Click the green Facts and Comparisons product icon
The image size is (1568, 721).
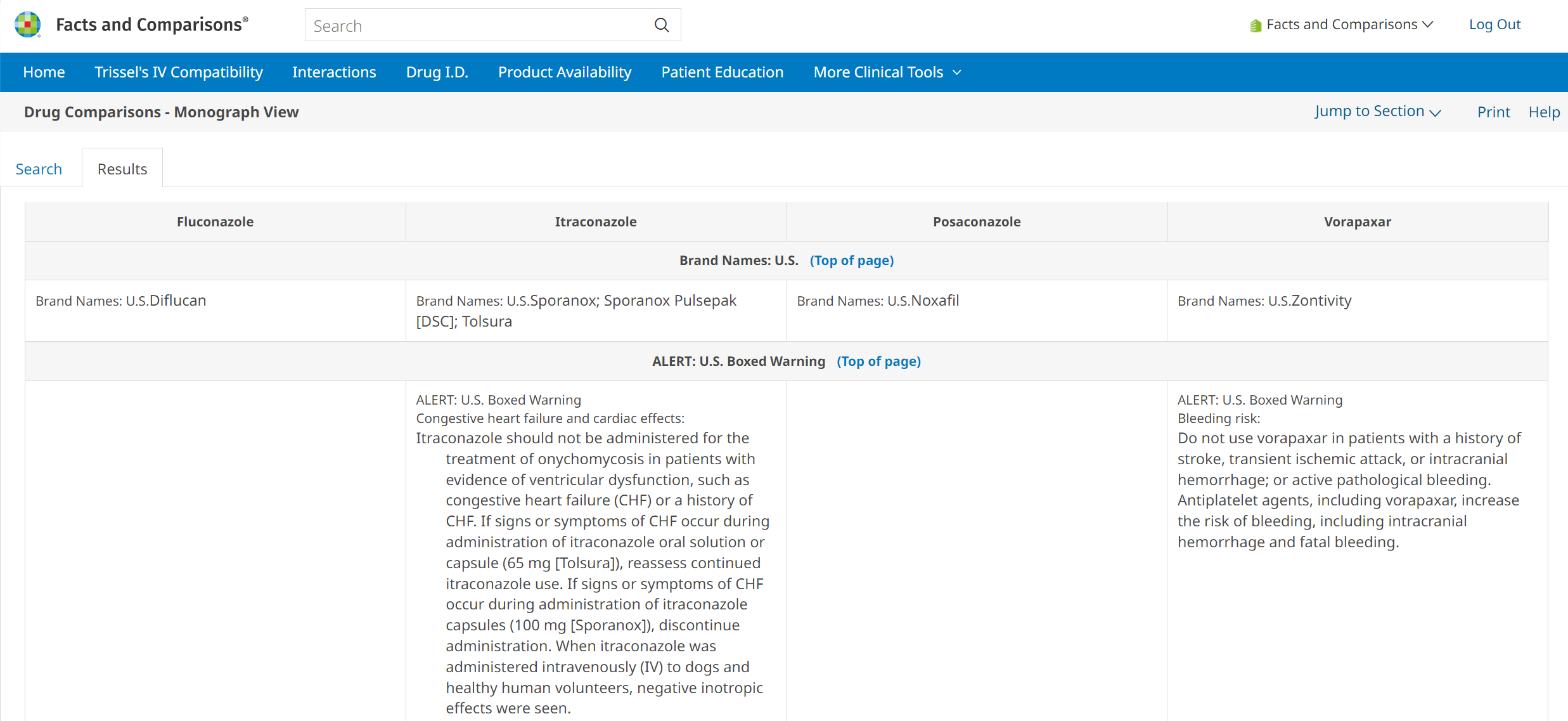1255,25
